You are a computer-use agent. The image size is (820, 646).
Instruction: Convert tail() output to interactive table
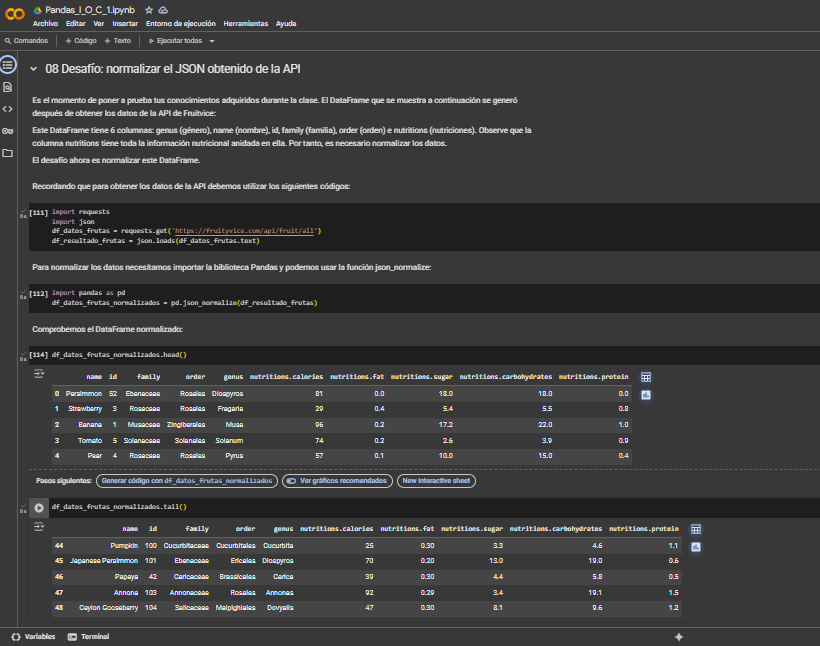click(x=696, y=529)
